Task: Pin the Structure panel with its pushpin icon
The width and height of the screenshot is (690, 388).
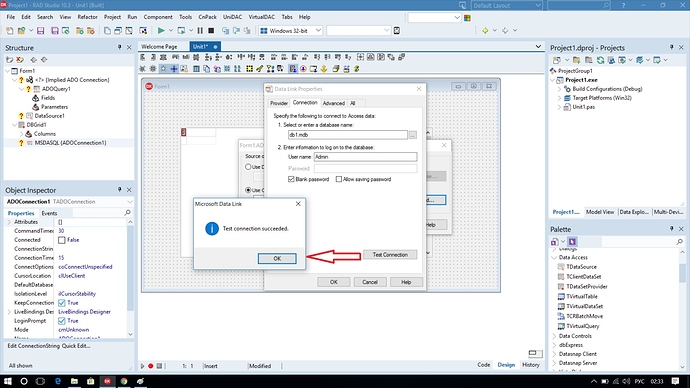Action: click(x=119, y=47)
